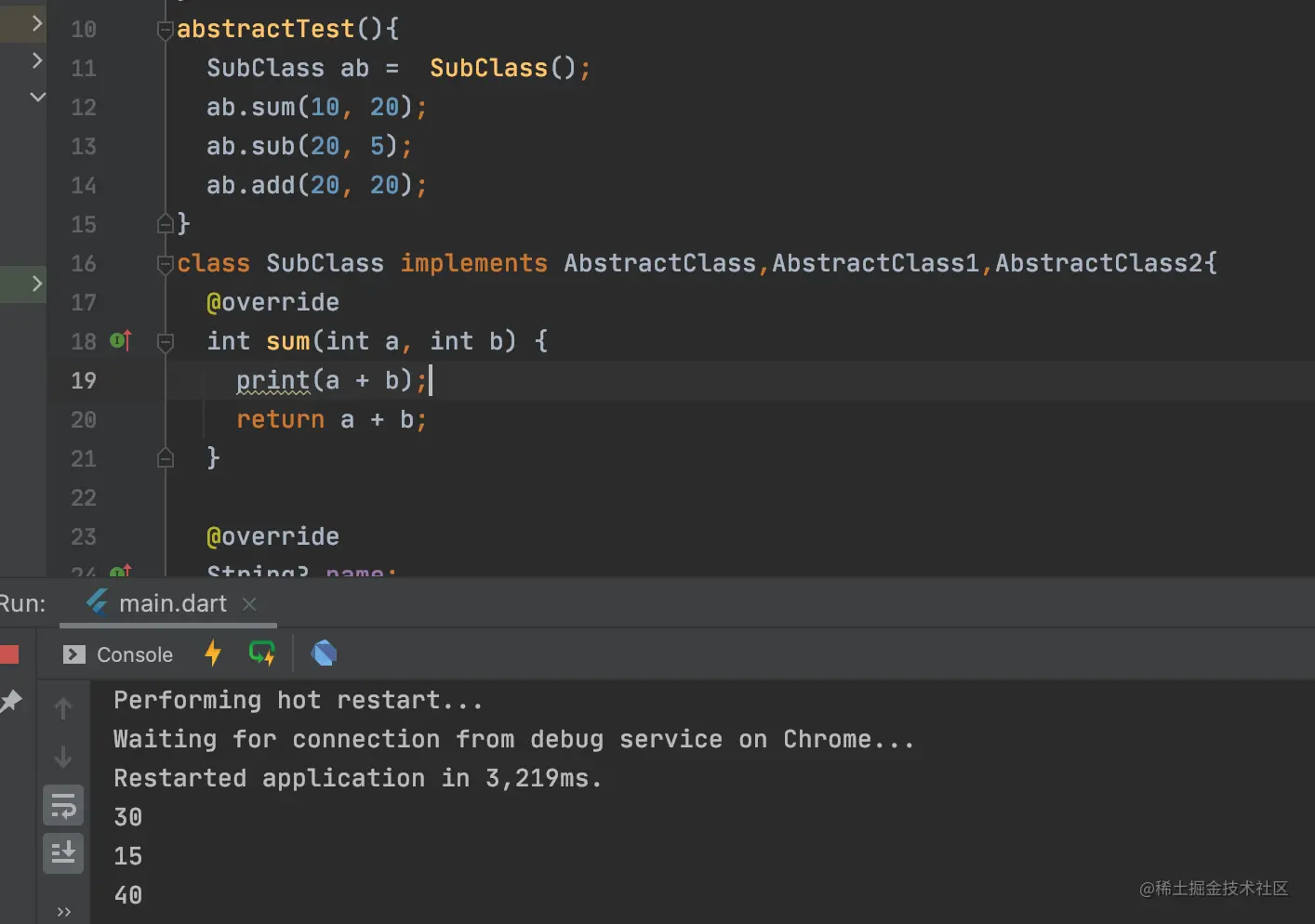Collapse project tree chevron beside line 12
Viewport: 1315px width, 924px height.
pos(37,97)
